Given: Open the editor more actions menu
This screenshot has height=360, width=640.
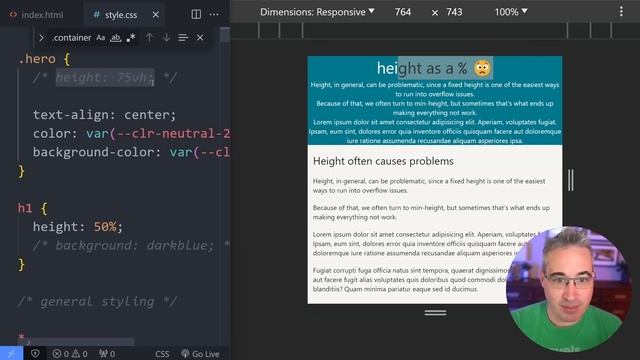Looking at the screenshot, I should point(214,14).
